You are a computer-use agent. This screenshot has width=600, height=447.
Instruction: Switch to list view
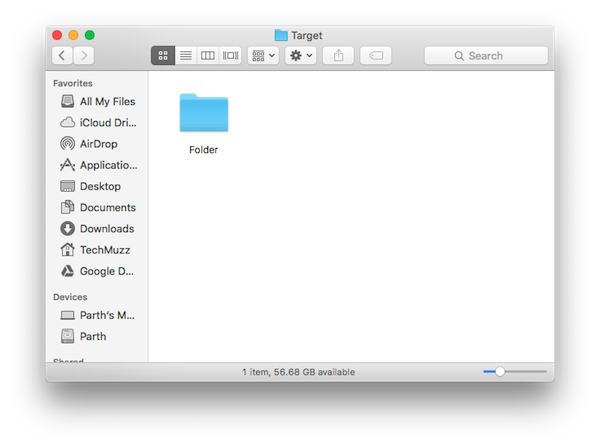186,56
